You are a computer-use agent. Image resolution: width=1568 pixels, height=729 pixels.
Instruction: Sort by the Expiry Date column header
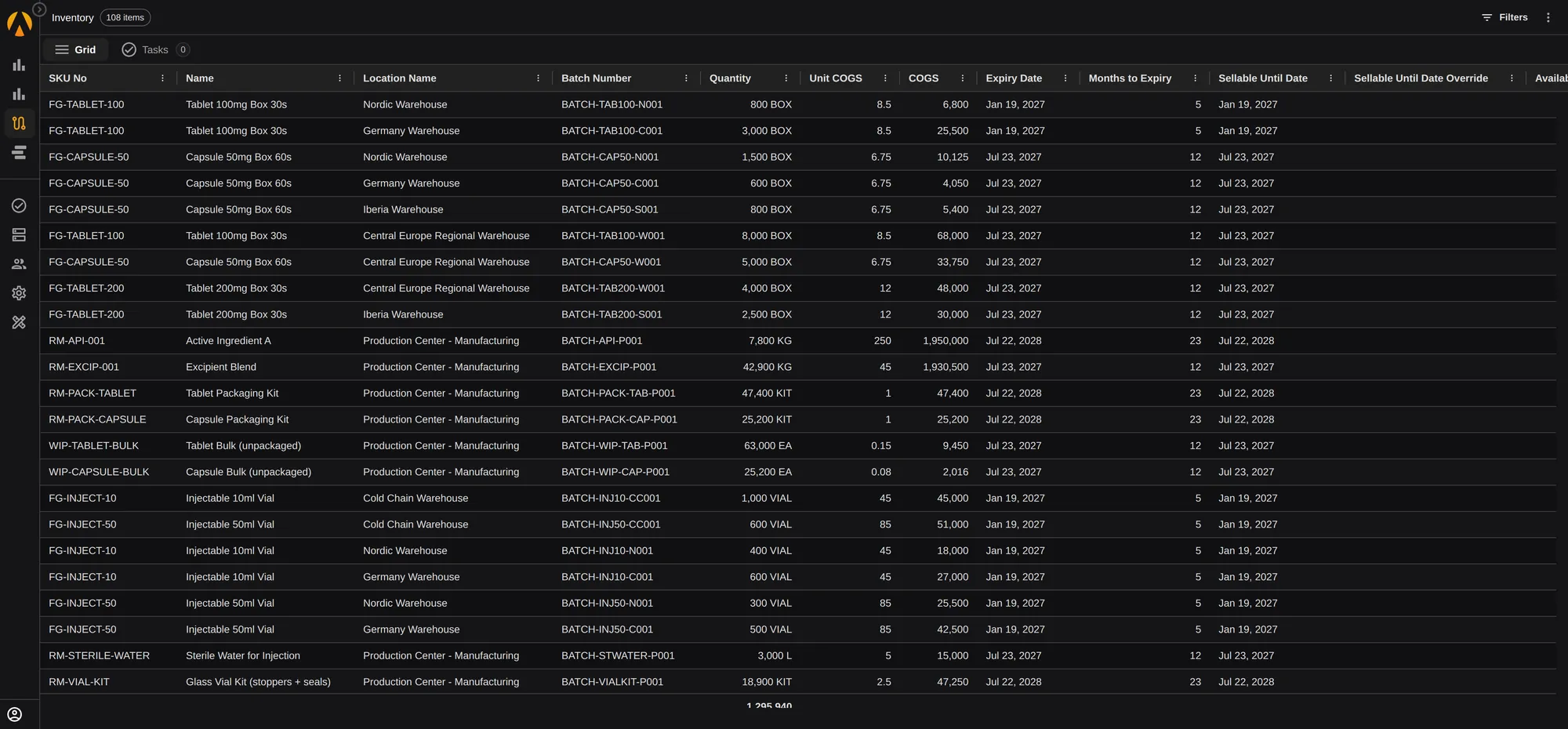1014,78
